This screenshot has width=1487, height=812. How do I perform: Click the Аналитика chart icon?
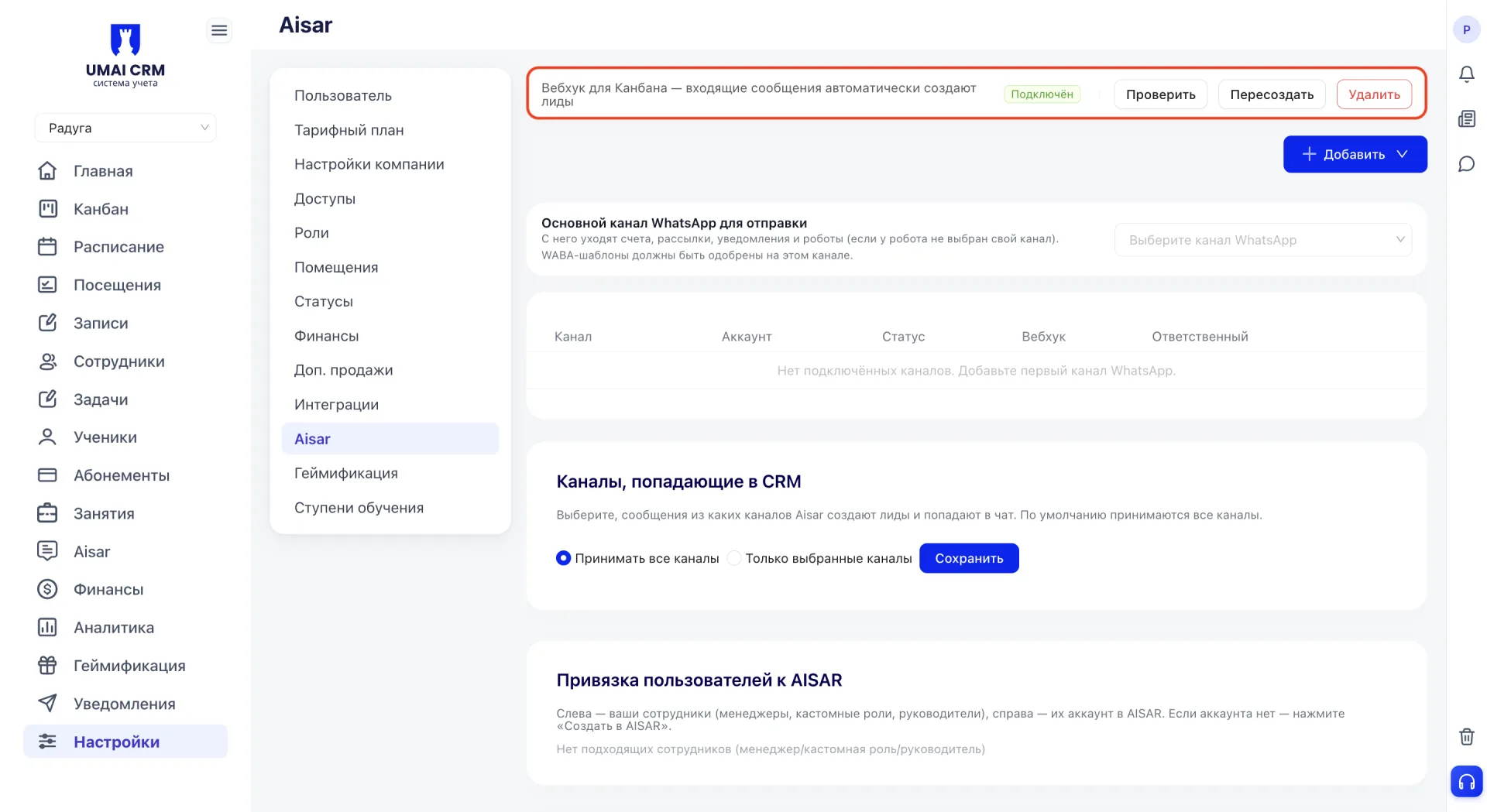pyautogui.click(x=47, y=627)
